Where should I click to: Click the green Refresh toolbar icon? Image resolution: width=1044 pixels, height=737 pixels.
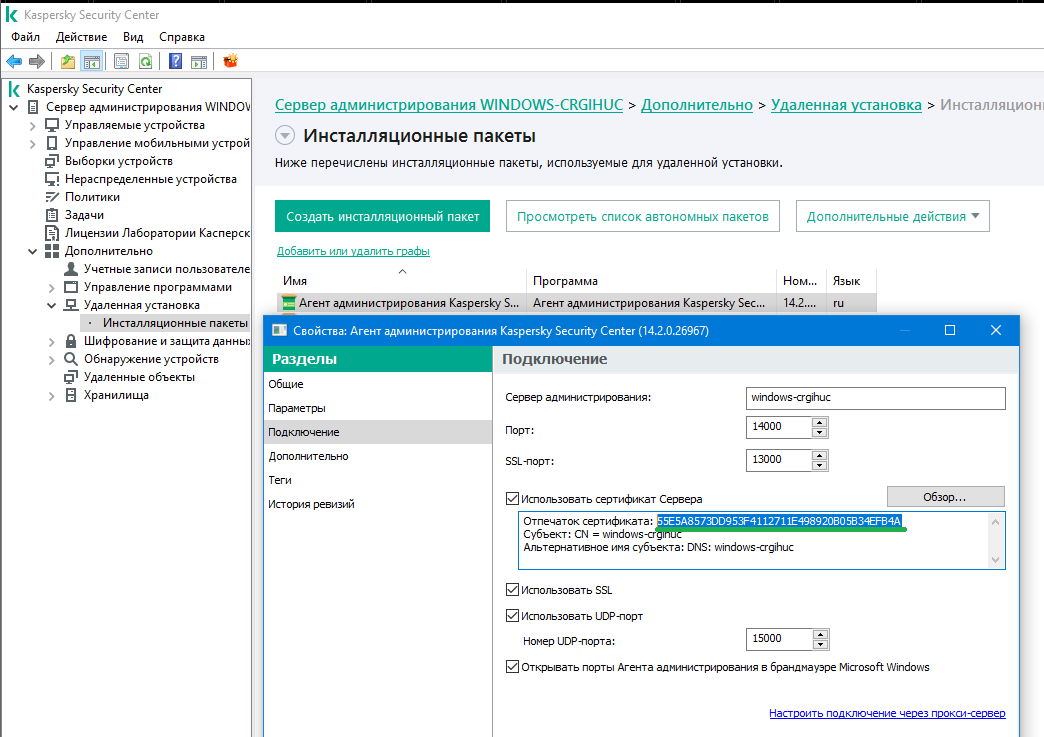tap(145, 62)
